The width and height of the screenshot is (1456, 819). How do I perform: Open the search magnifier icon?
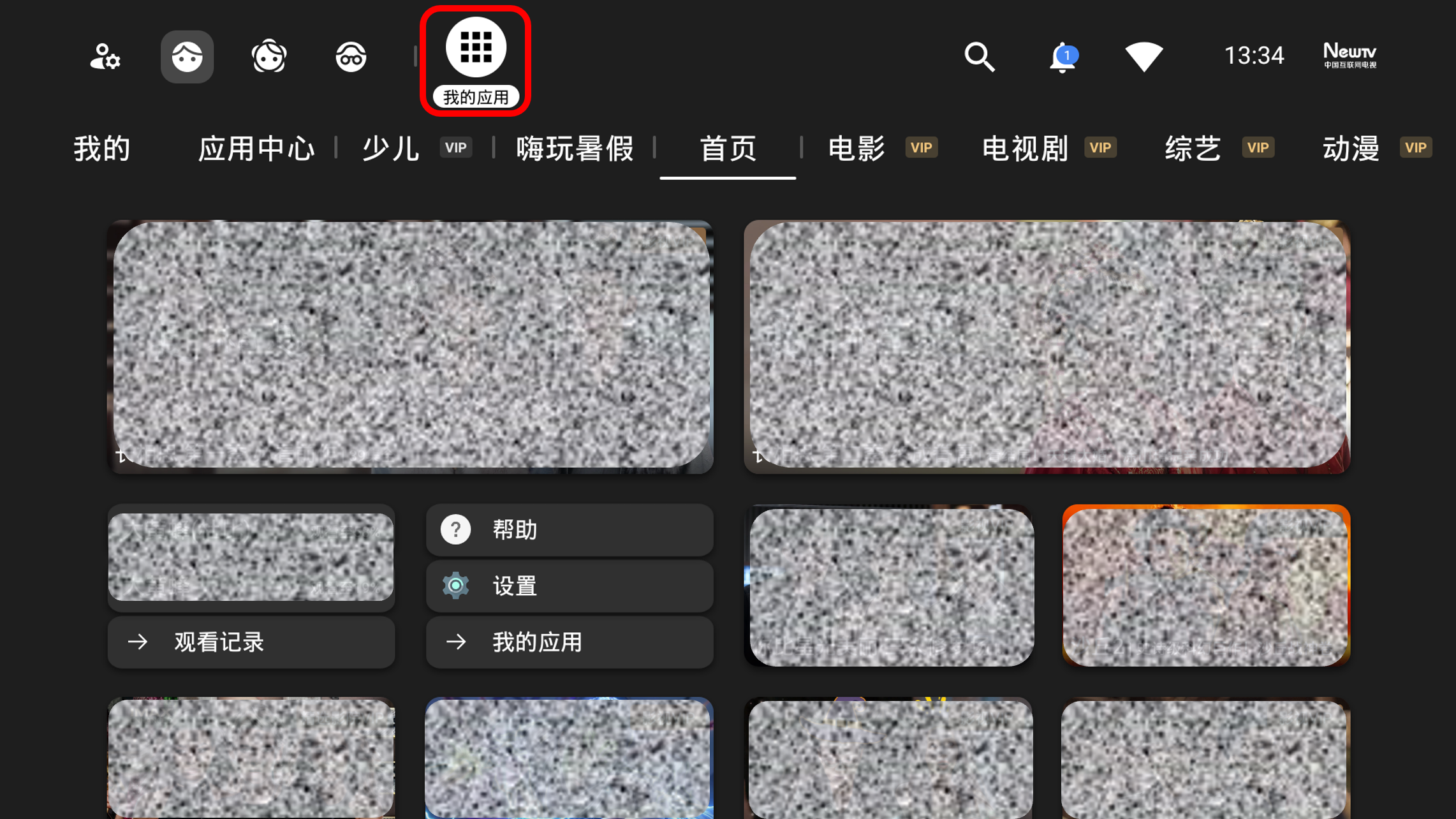coord(979,57)
